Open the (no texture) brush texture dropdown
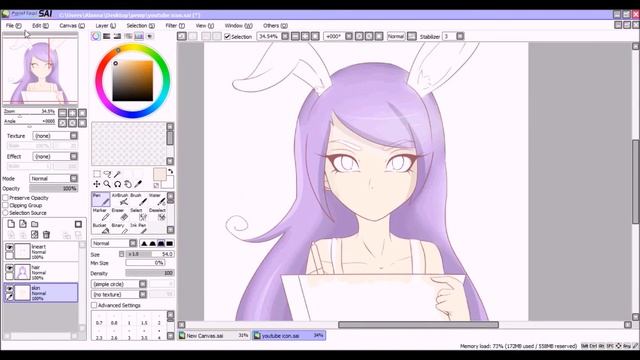 119,294
